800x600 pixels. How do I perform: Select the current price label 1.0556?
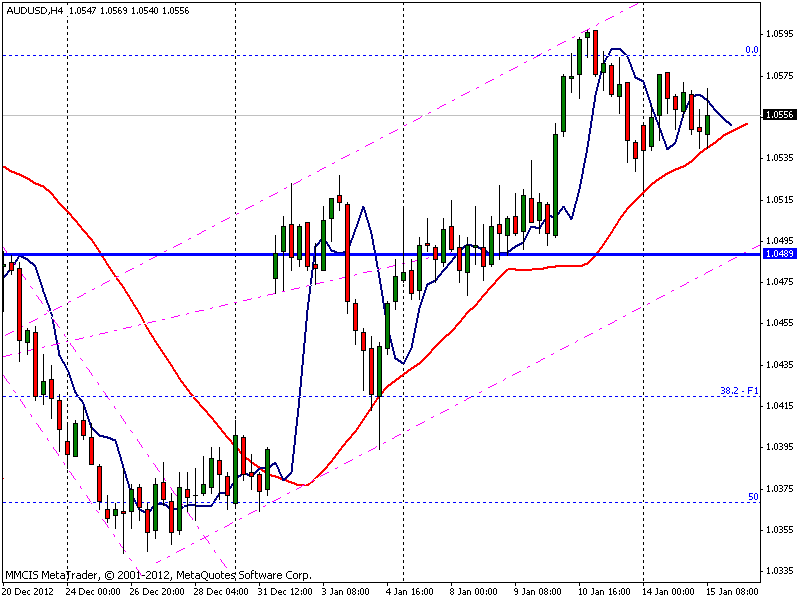pyautogui.click(x=779, y=115)
